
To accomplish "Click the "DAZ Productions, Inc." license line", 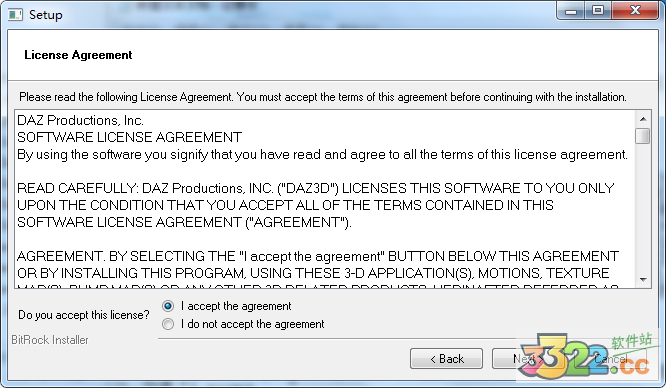I will 80,121.
